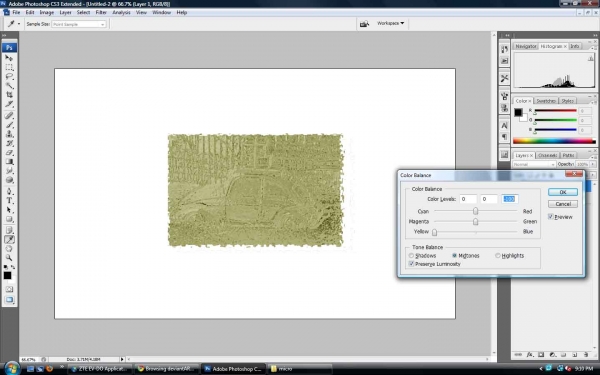Select the Slice tool
Screen dimensions: 600x375
[9, 104]
